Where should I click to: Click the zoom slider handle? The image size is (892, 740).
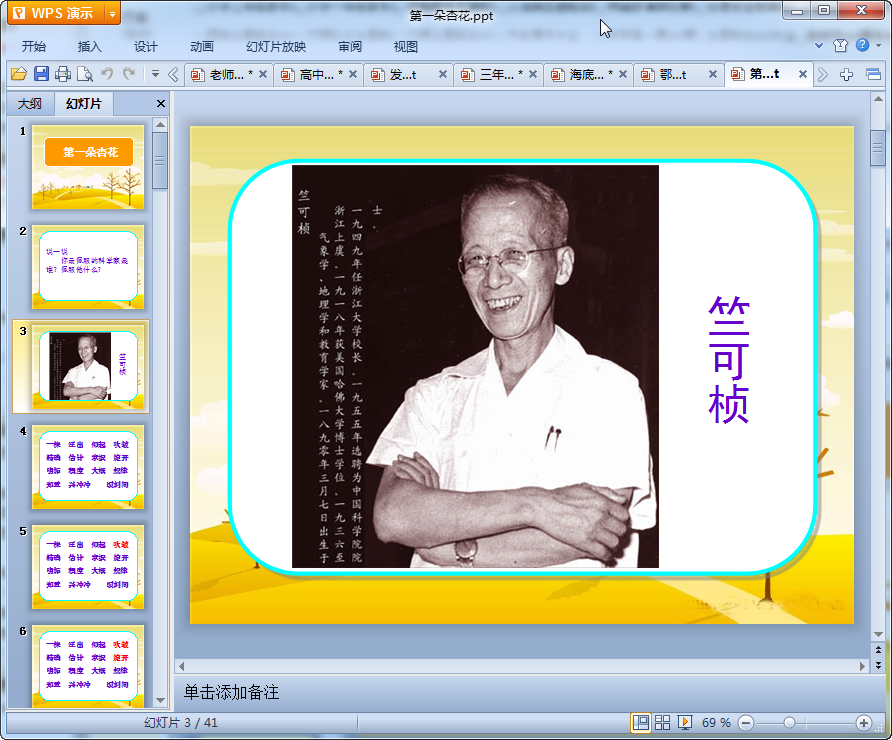tap(789, 723)
